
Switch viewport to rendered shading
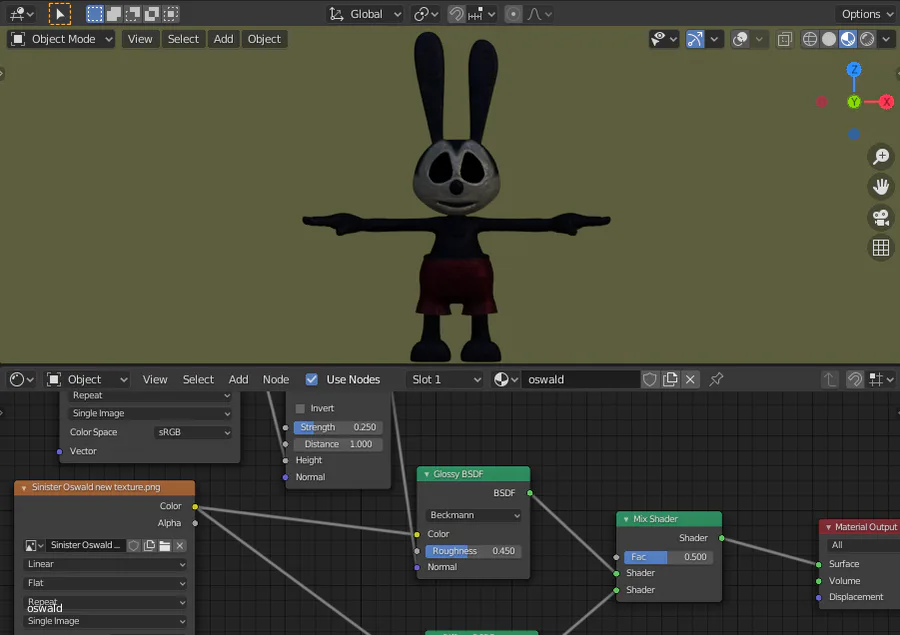(x=867, y=39)
